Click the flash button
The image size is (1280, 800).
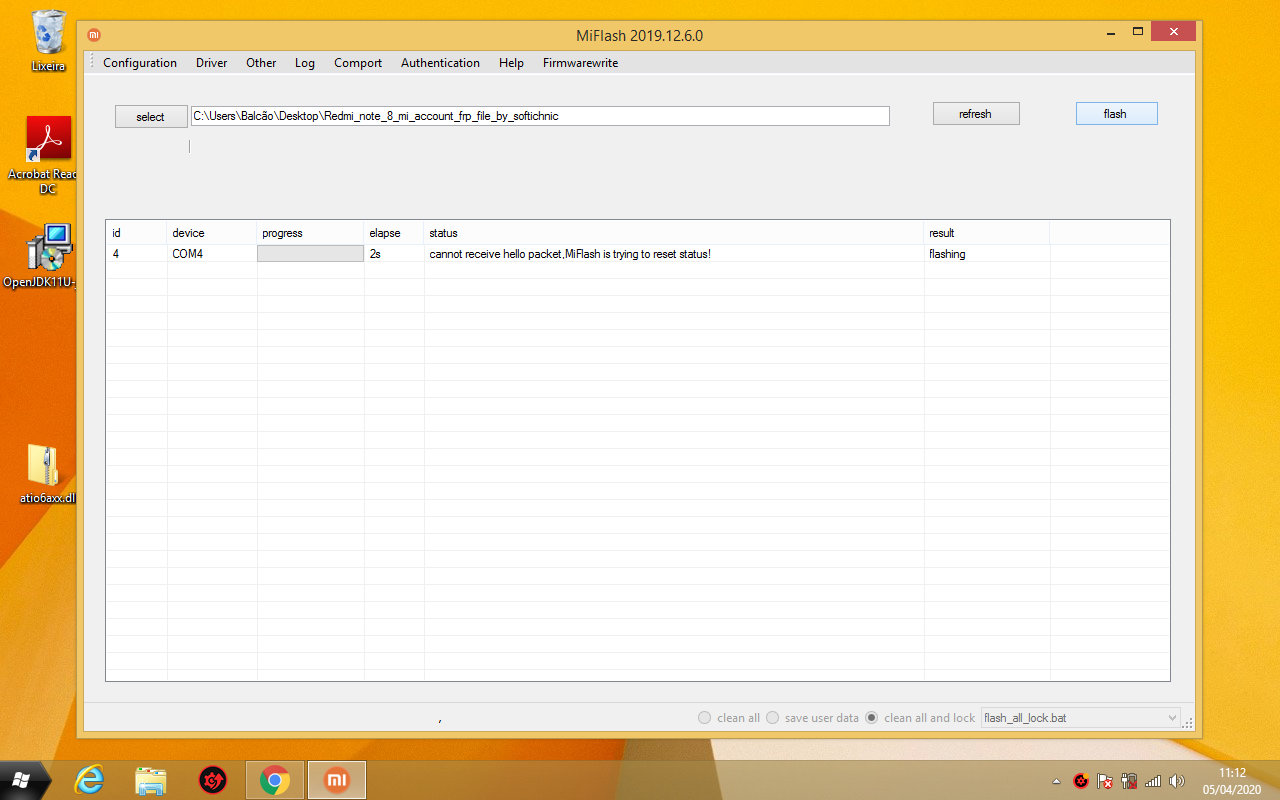1116,114
